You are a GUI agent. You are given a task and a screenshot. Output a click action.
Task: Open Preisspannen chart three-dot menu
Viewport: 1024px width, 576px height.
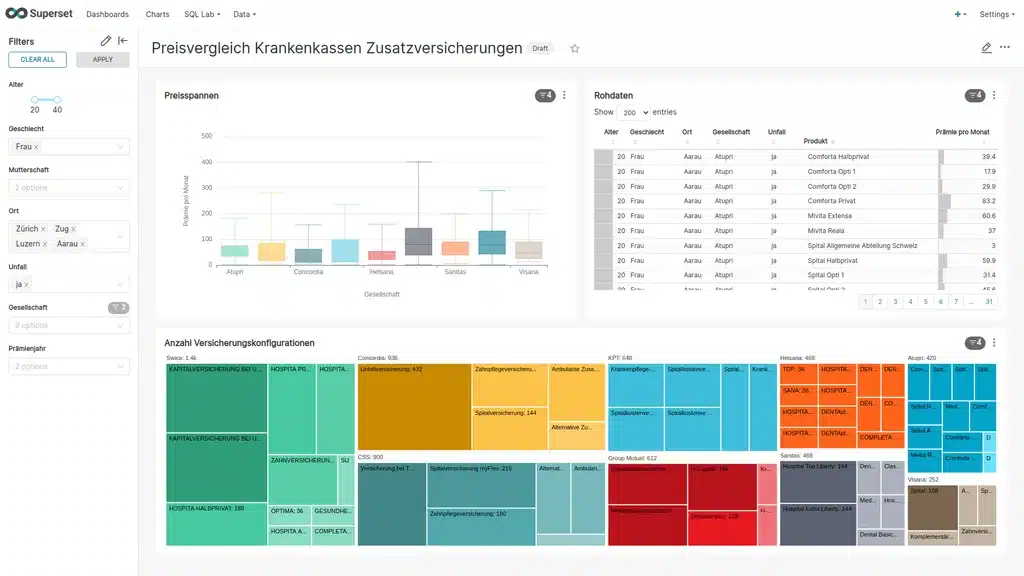coord(564,95)
